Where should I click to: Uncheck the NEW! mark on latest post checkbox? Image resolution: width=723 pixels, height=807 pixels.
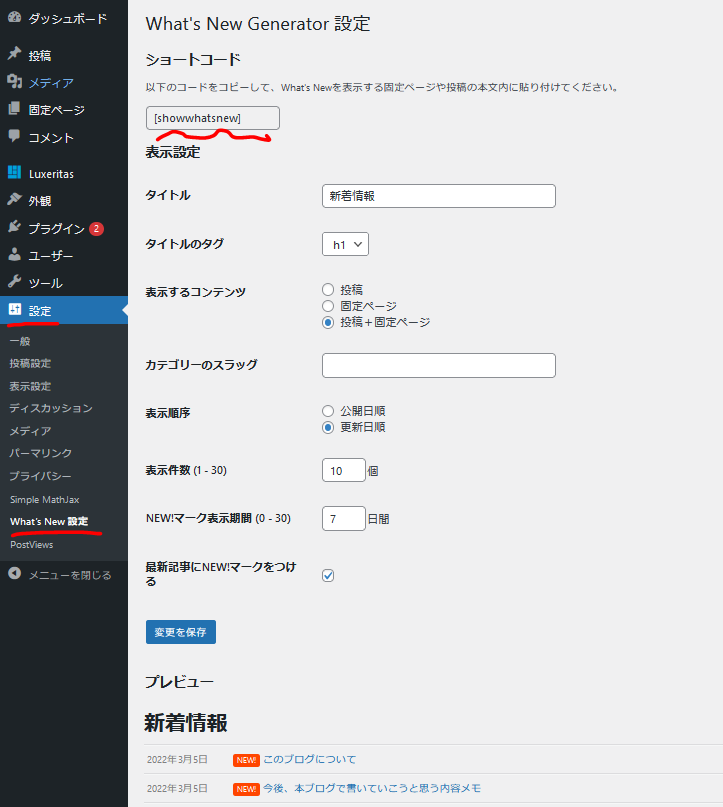coord(328,575)
